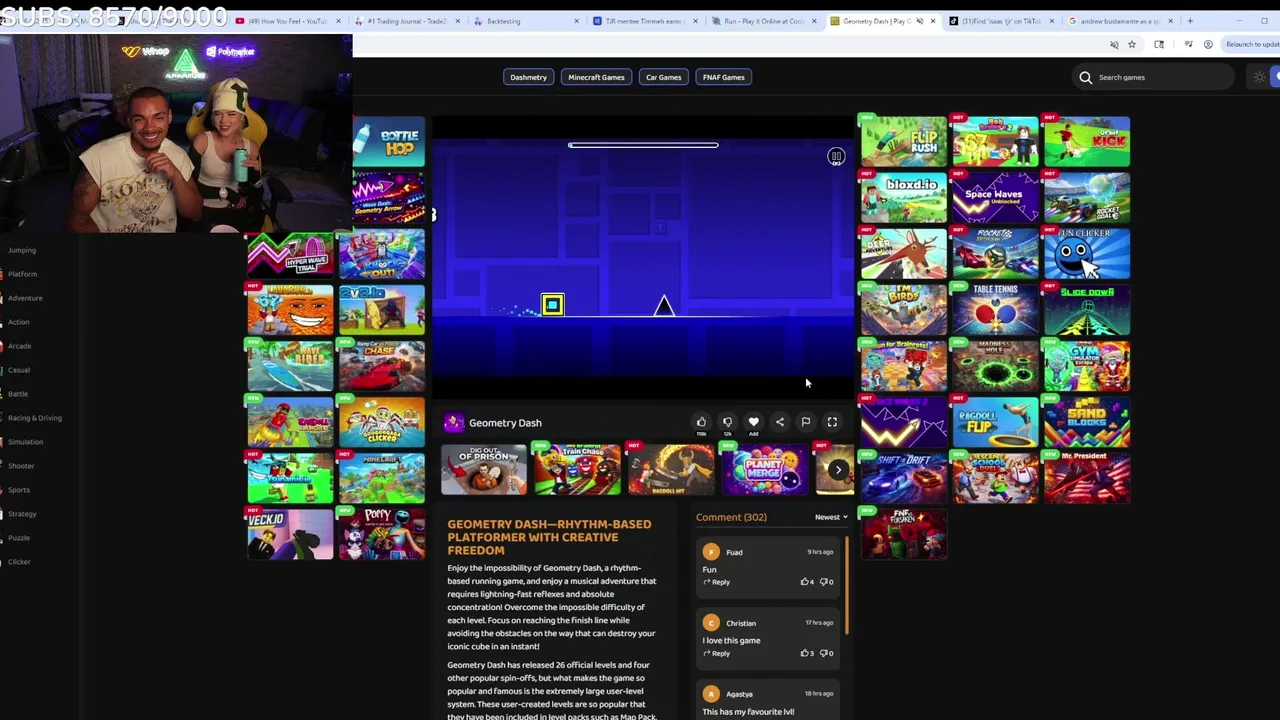Toggle the light/dark theme sun icon

(x=1259, y=77)
